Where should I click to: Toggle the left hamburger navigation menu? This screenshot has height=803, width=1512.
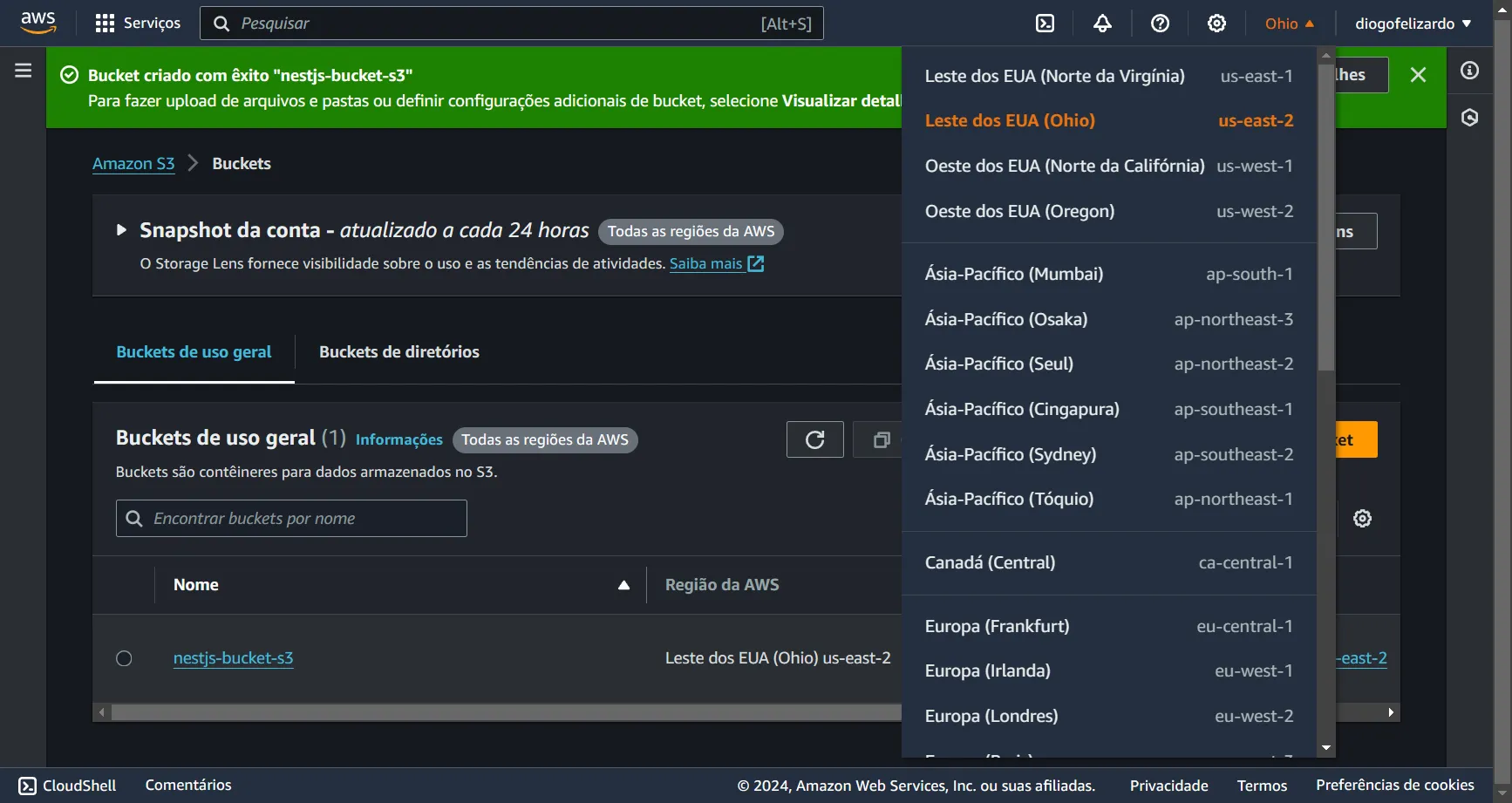24,71
